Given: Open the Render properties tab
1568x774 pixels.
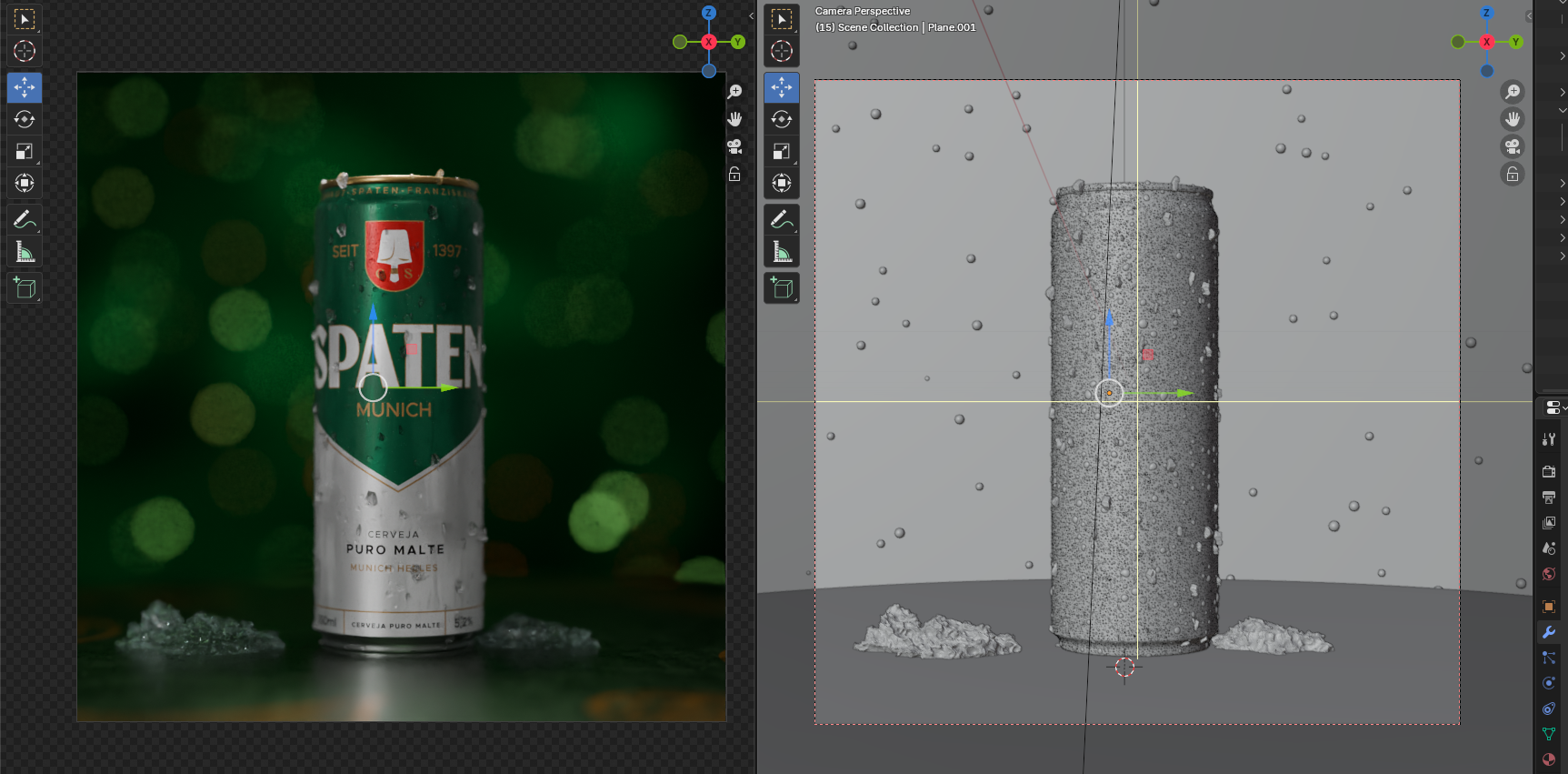Looking at the screenshot, I should (x=1549, y=471).
